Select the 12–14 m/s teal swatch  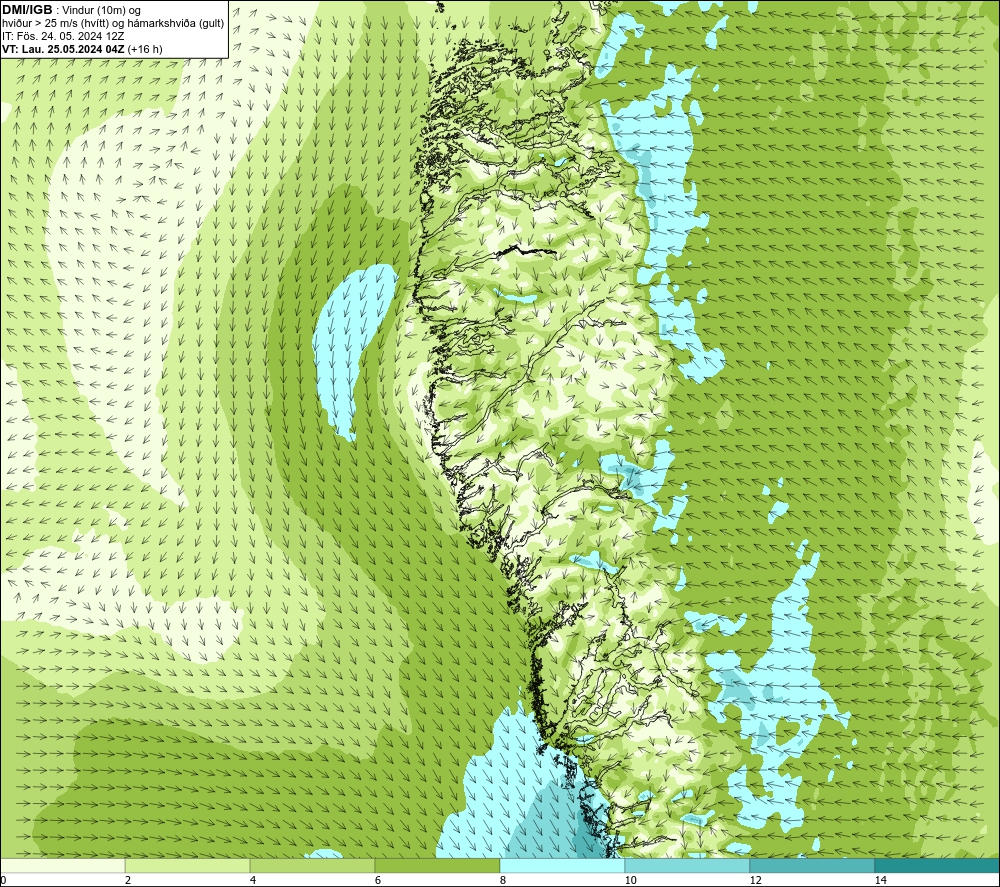[812, 865]
